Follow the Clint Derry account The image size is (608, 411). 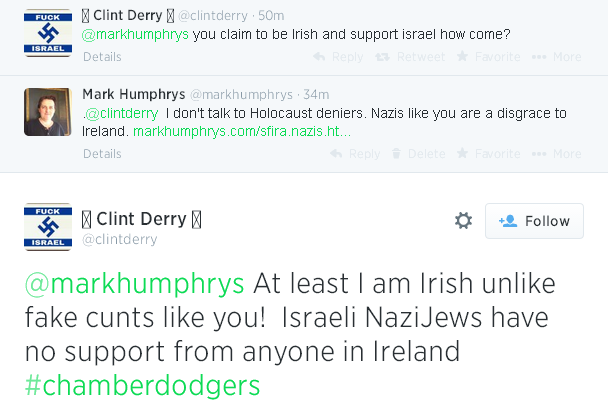pyautogui.click(x=534, y=221)
